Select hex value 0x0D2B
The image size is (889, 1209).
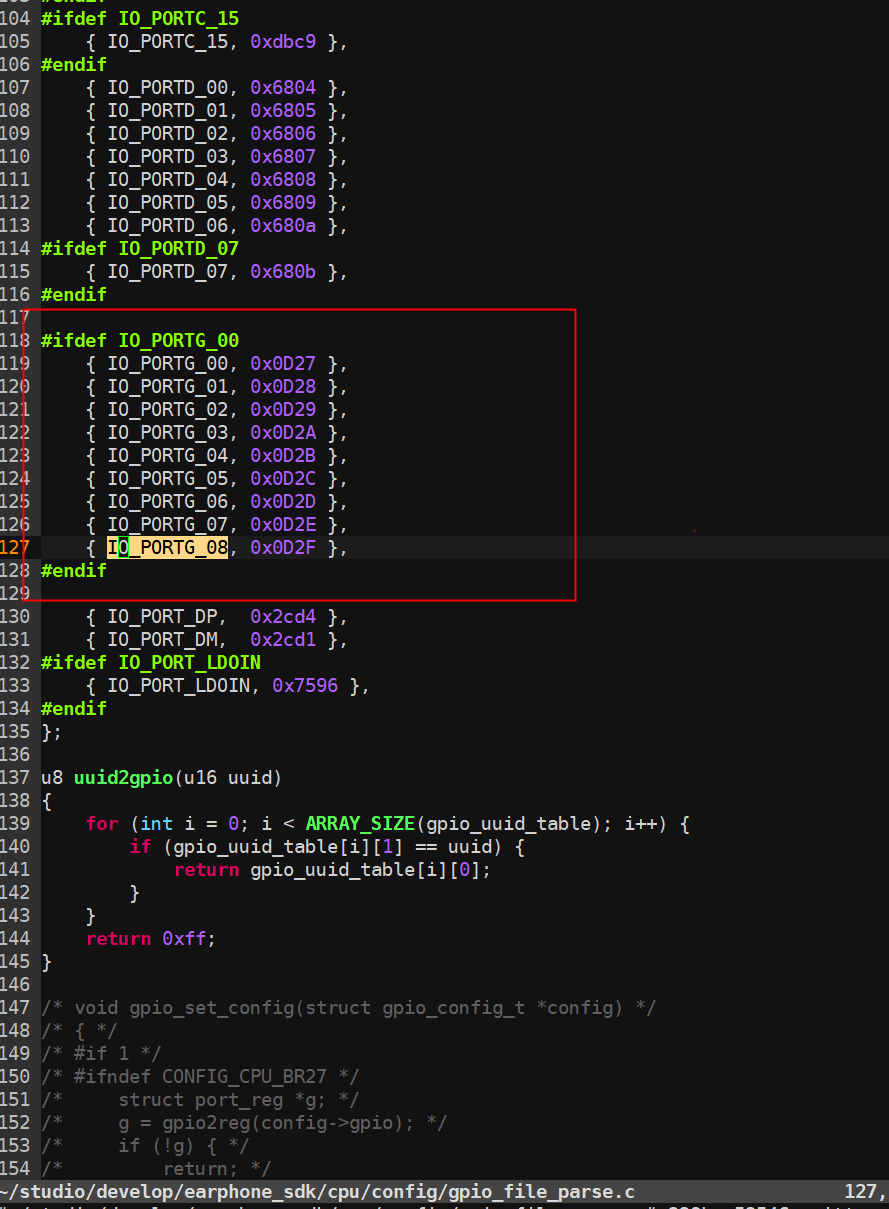[283, 456]
